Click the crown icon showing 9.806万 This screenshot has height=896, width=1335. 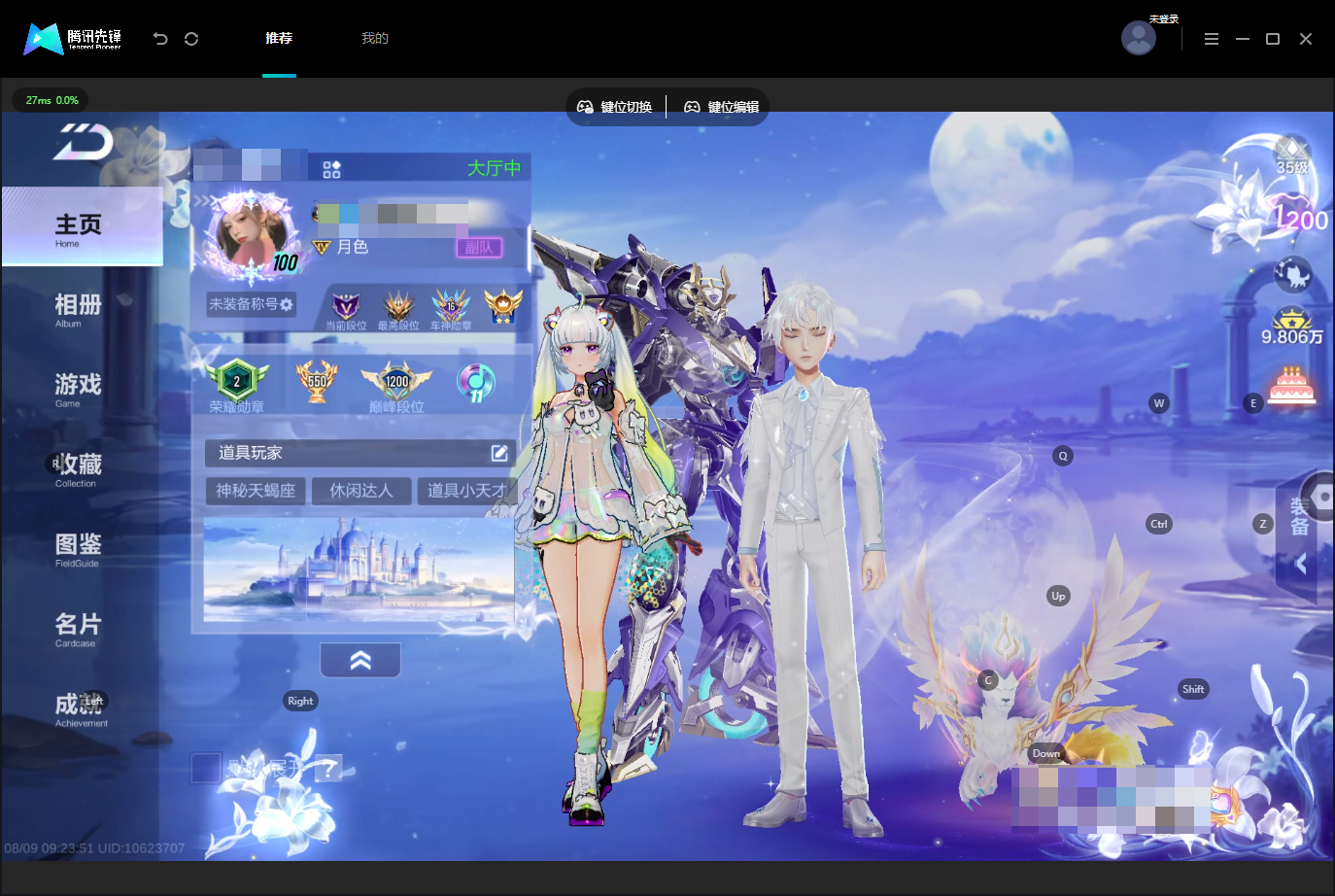[1292, 327]
